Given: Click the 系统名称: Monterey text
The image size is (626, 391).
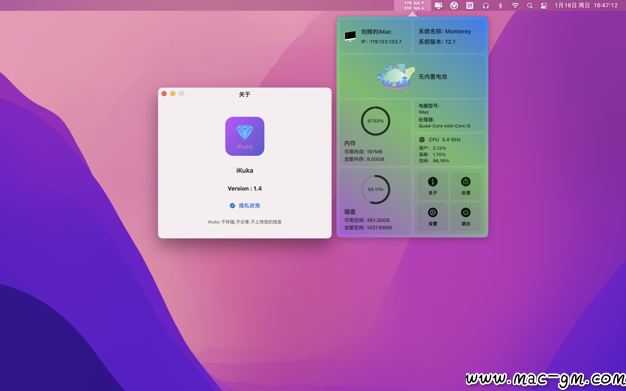Looking at the screenshot, I should pos(445,31).
